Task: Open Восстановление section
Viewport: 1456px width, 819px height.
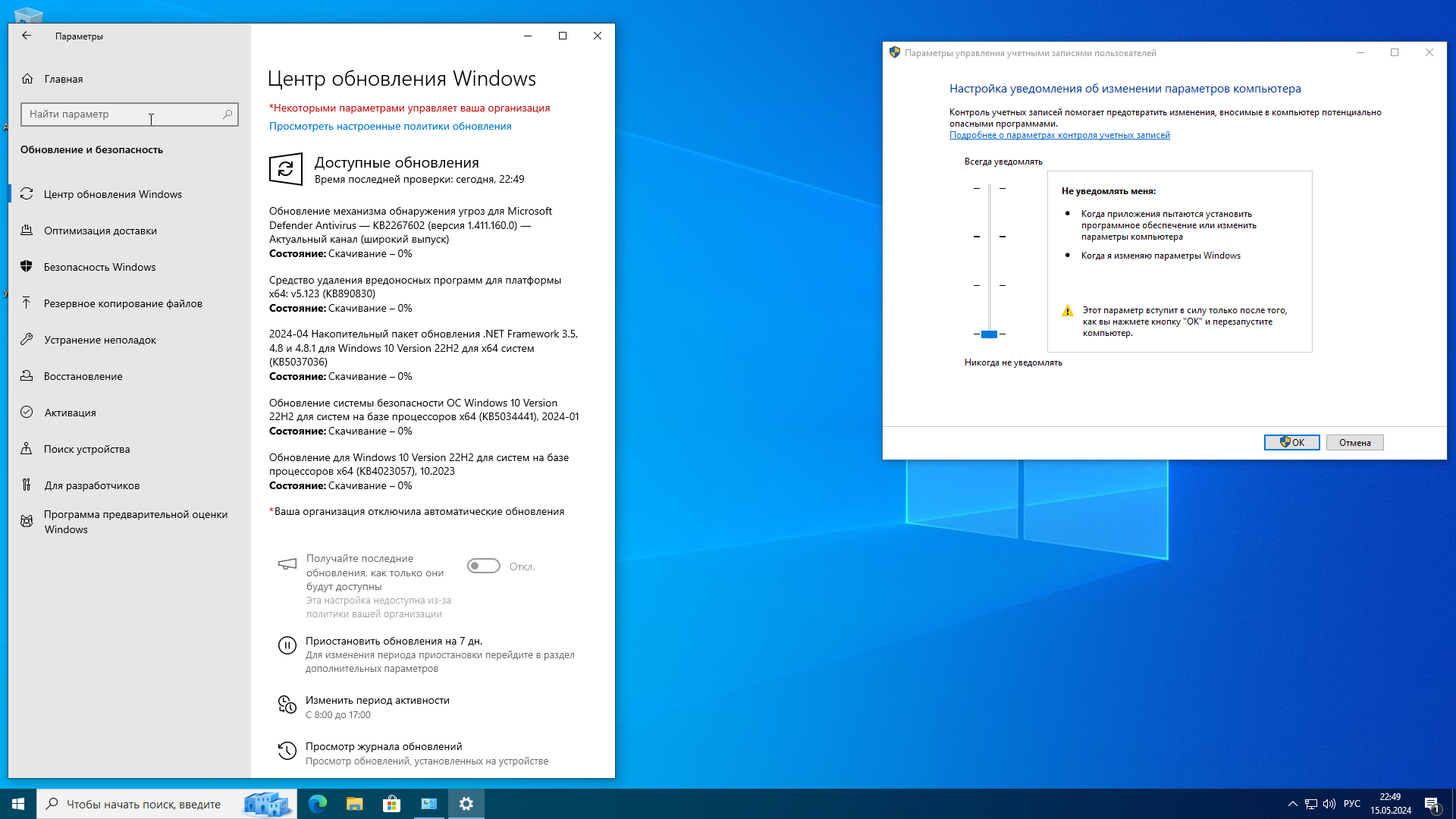Action: point(129,376)
